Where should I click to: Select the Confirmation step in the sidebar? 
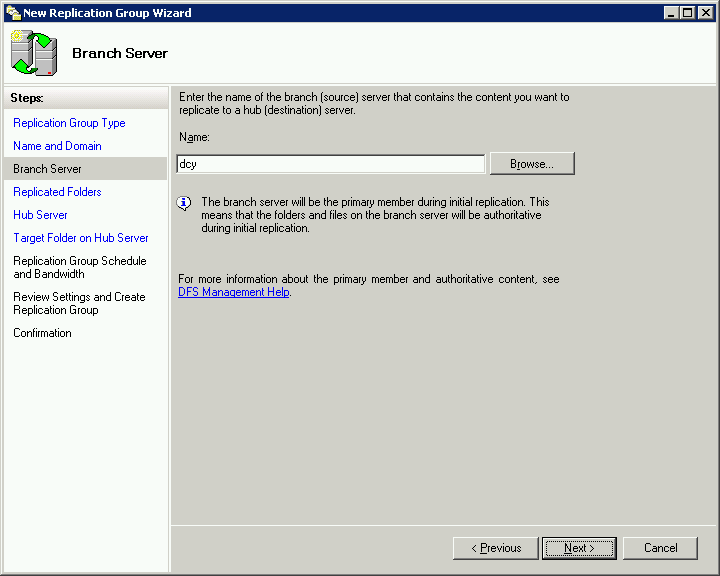point(42,333)
